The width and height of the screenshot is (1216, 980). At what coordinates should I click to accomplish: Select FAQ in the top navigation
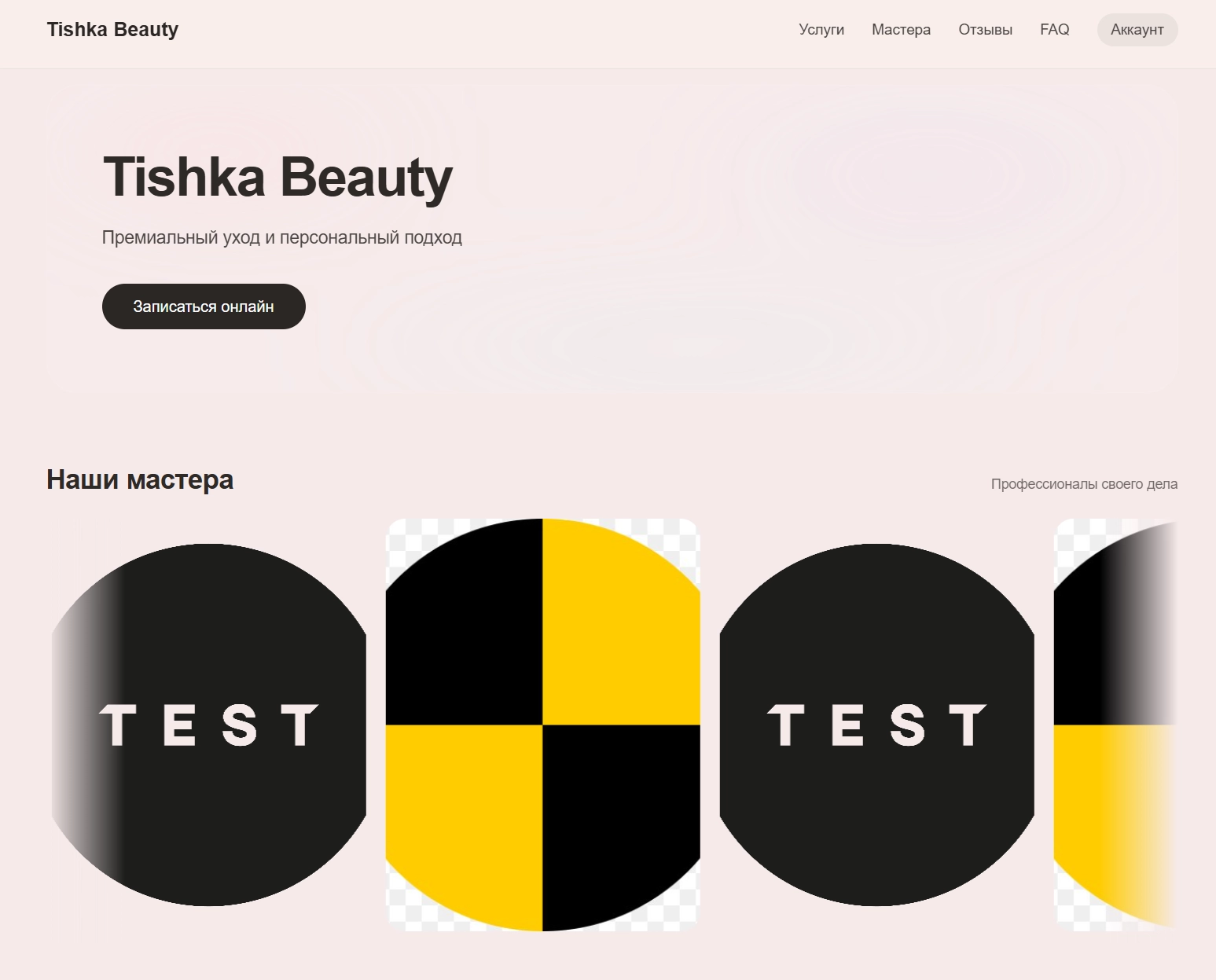click(x=1054, y=30)
